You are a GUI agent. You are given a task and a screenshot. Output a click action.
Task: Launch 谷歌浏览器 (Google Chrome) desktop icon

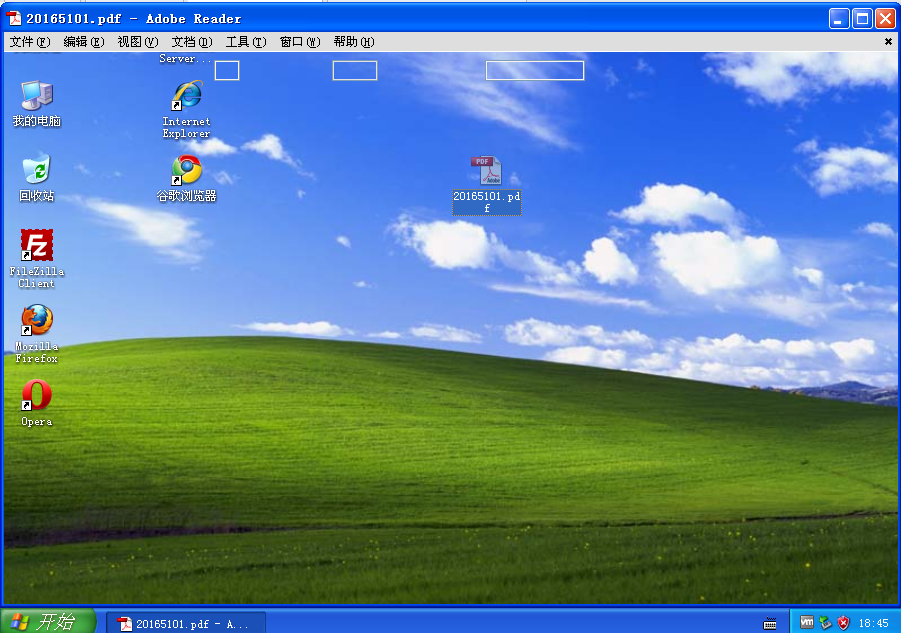click(x=185, y=168)
